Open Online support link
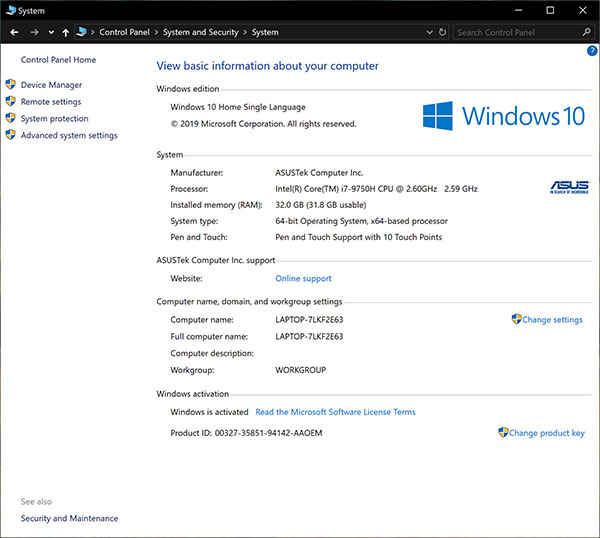Image resolution: width=600 pixels, height=538 pixels. pos(303,278)
